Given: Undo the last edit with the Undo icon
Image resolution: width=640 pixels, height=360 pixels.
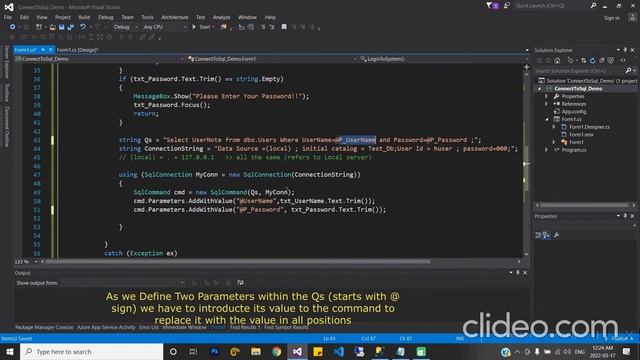Looking at the screenshot, I should click(83, 27).
